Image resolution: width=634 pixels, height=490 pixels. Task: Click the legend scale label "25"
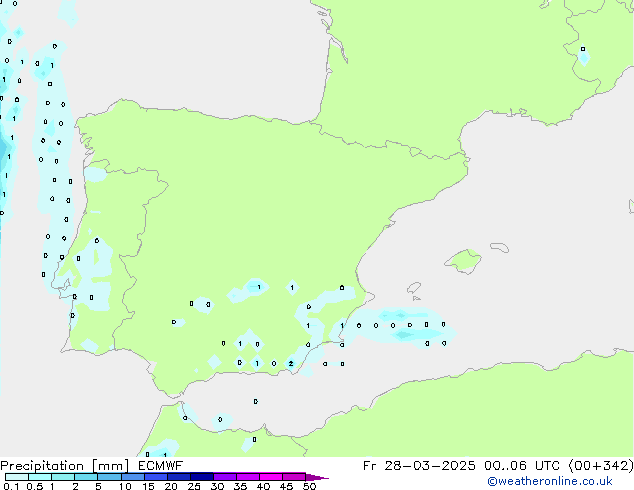[x=194, y=486]
